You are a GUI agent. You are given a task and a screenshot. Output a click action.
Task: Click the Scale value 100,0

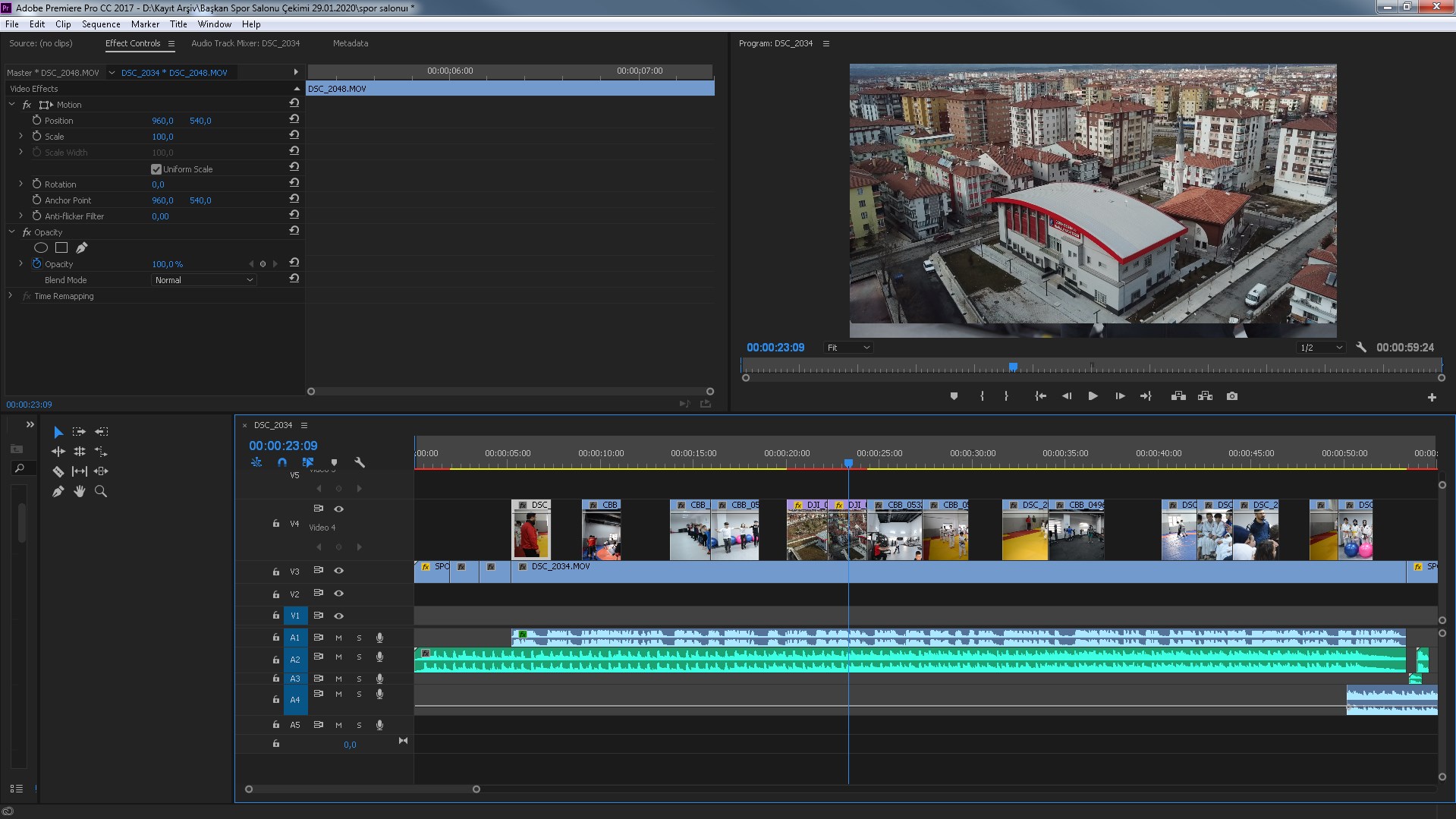pos(162,137)
